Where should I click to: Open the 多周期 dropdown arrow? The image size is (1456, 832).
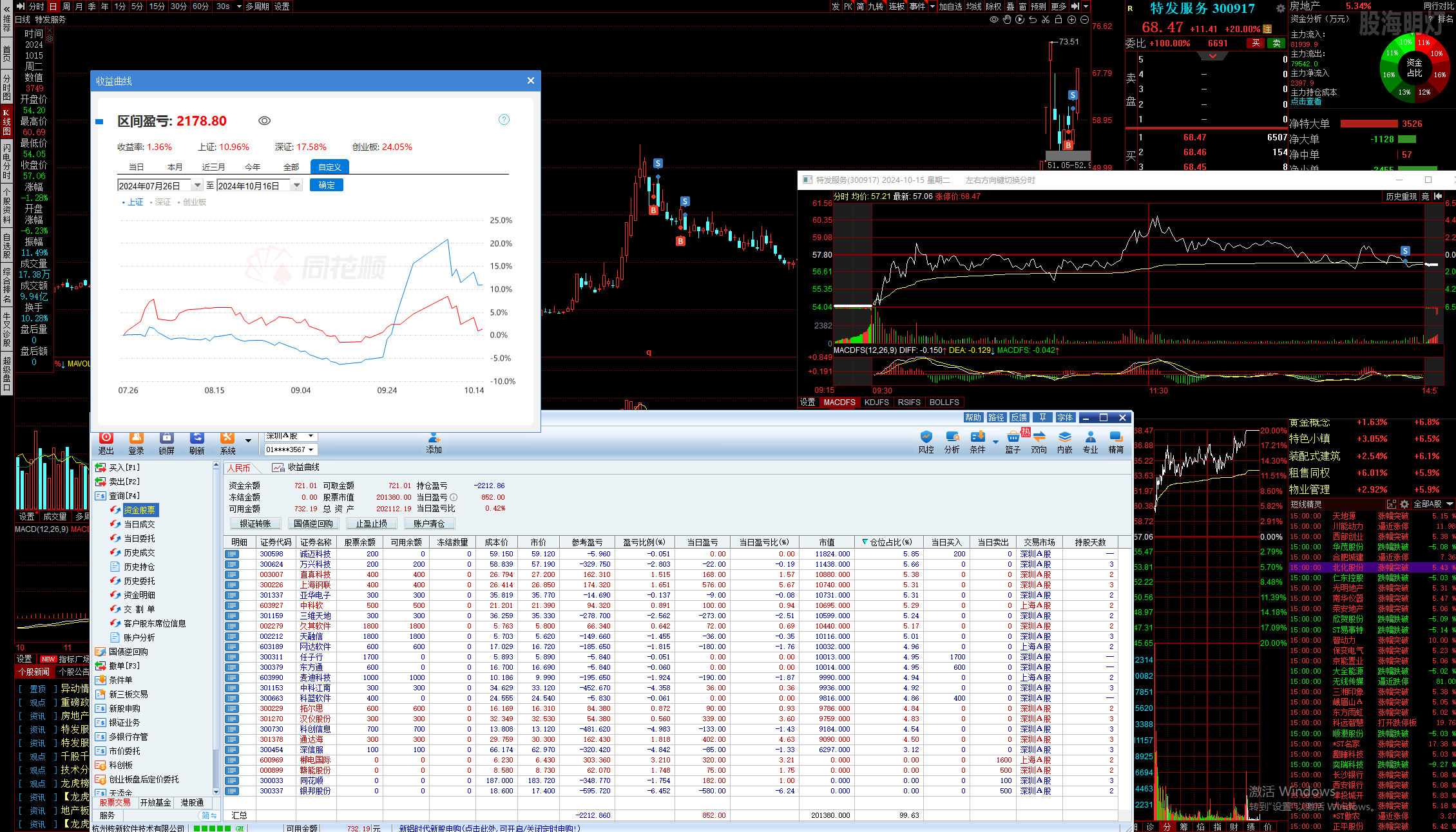point(239,6)
